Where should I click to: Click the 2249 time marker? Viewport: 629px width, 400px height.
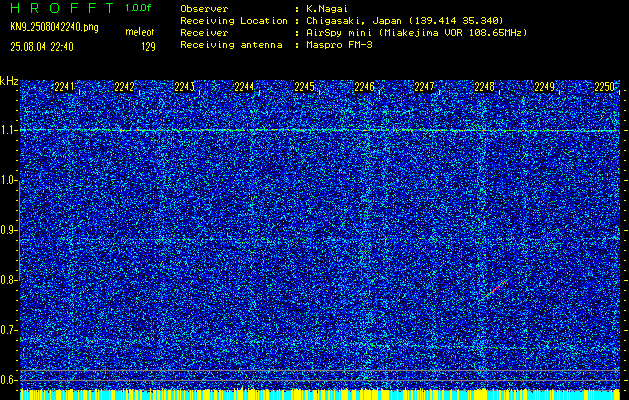(x=544, y=87)
